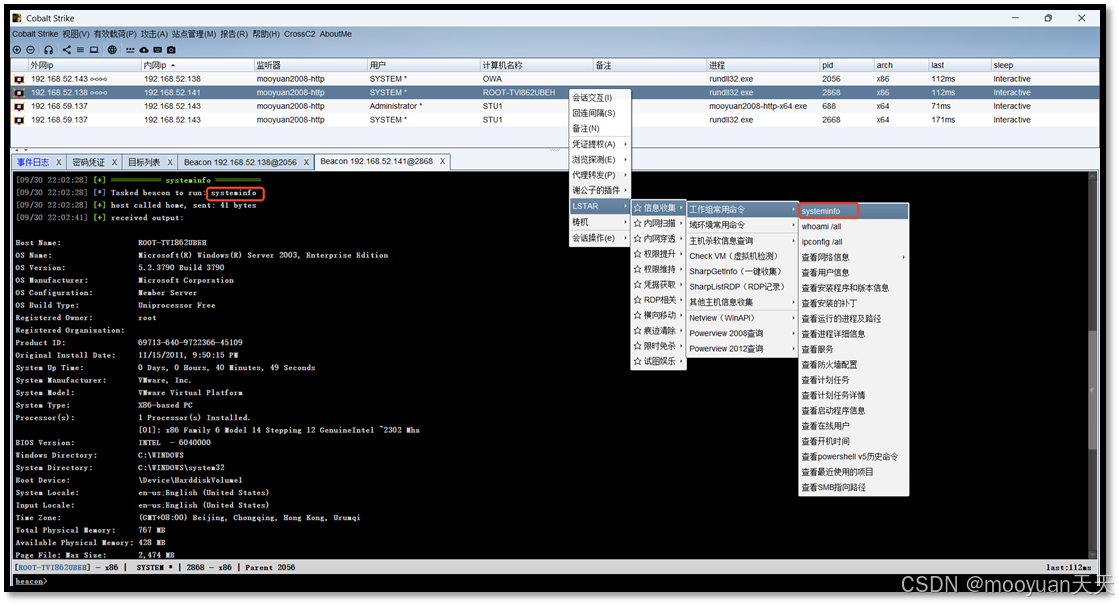Switch to the 事件日志 tab
This screenshot has width=1119, height=605.
coord(33,163)
